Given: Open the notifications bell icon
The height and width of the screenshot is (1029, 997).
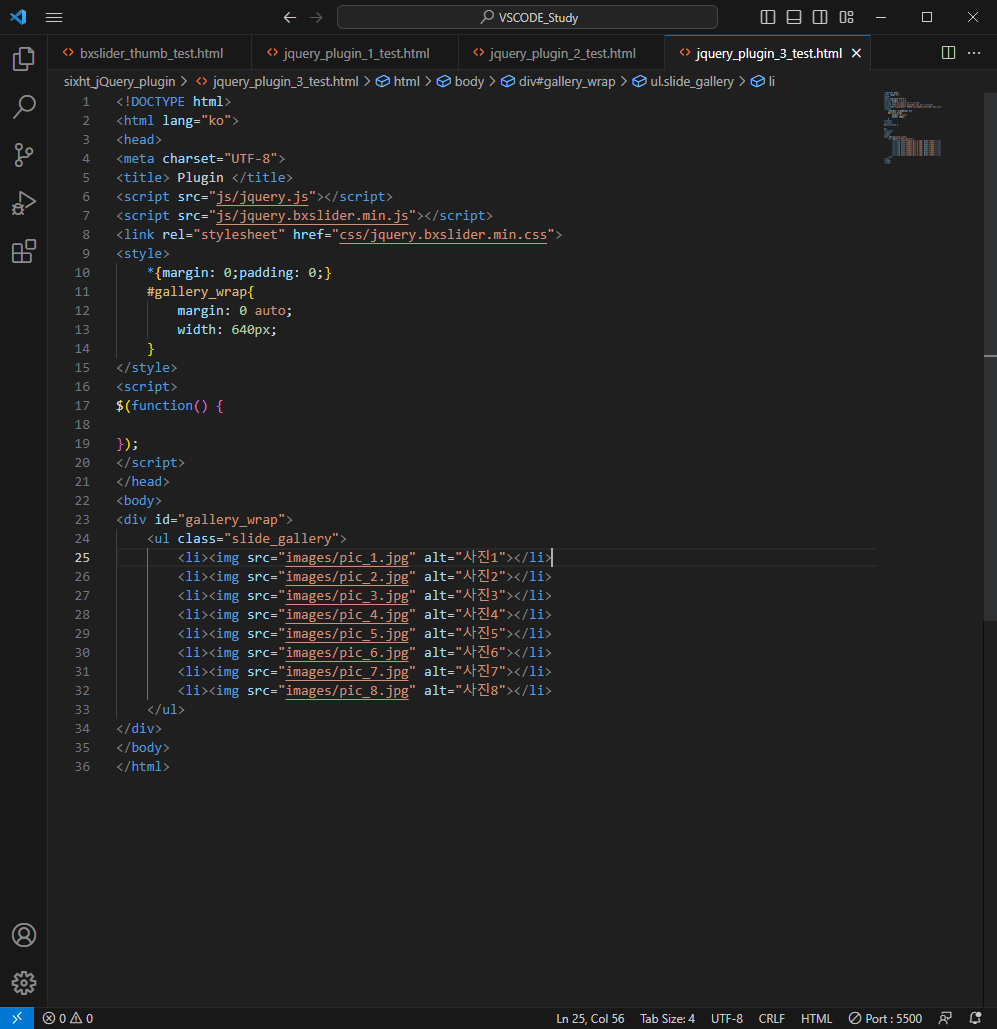Looking at the screenshot, I should coord(975,1018).
